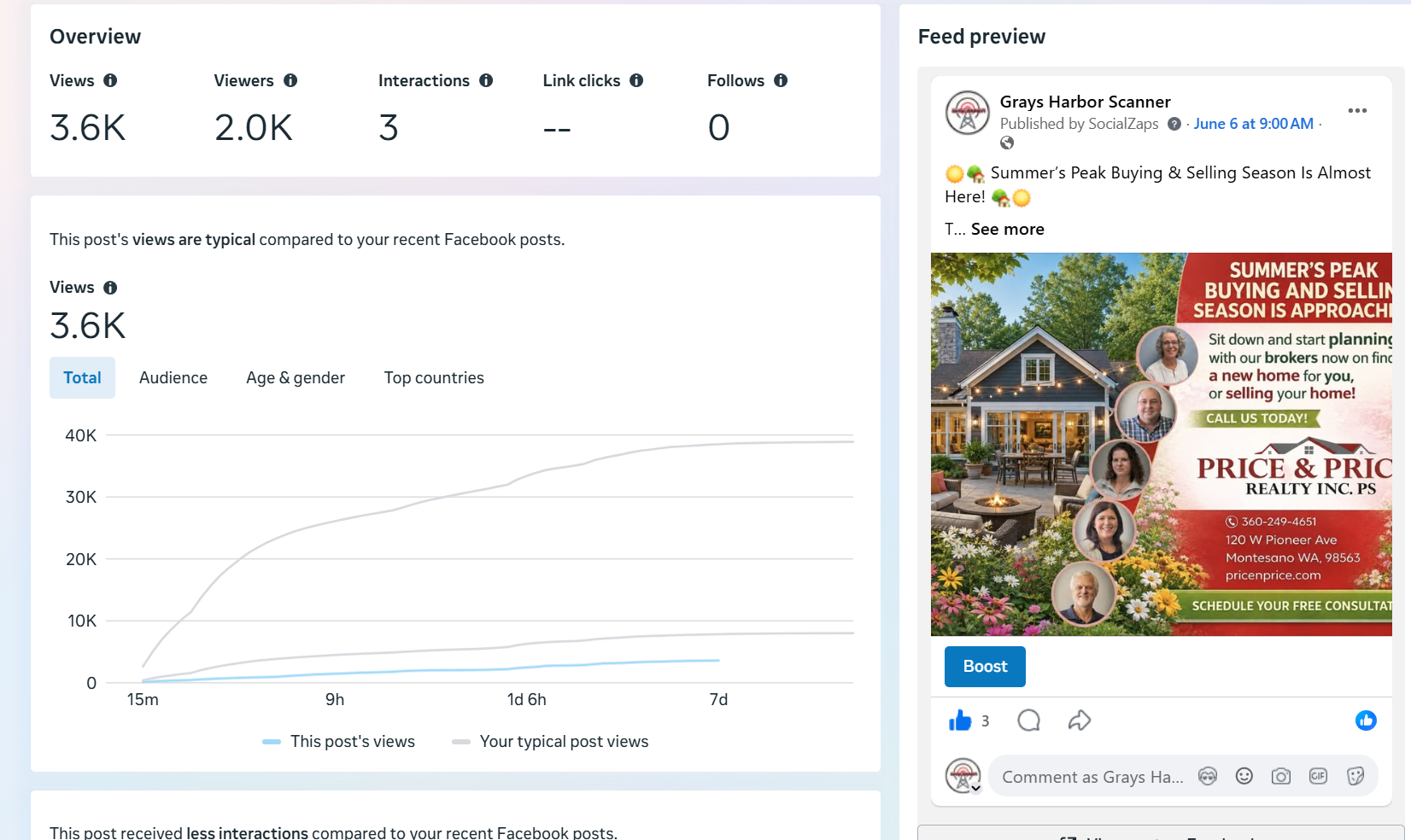The height and width of the screenshot is (840, 1411).
Task: Click the info icon beside Viewers
Action: point(290,80)
